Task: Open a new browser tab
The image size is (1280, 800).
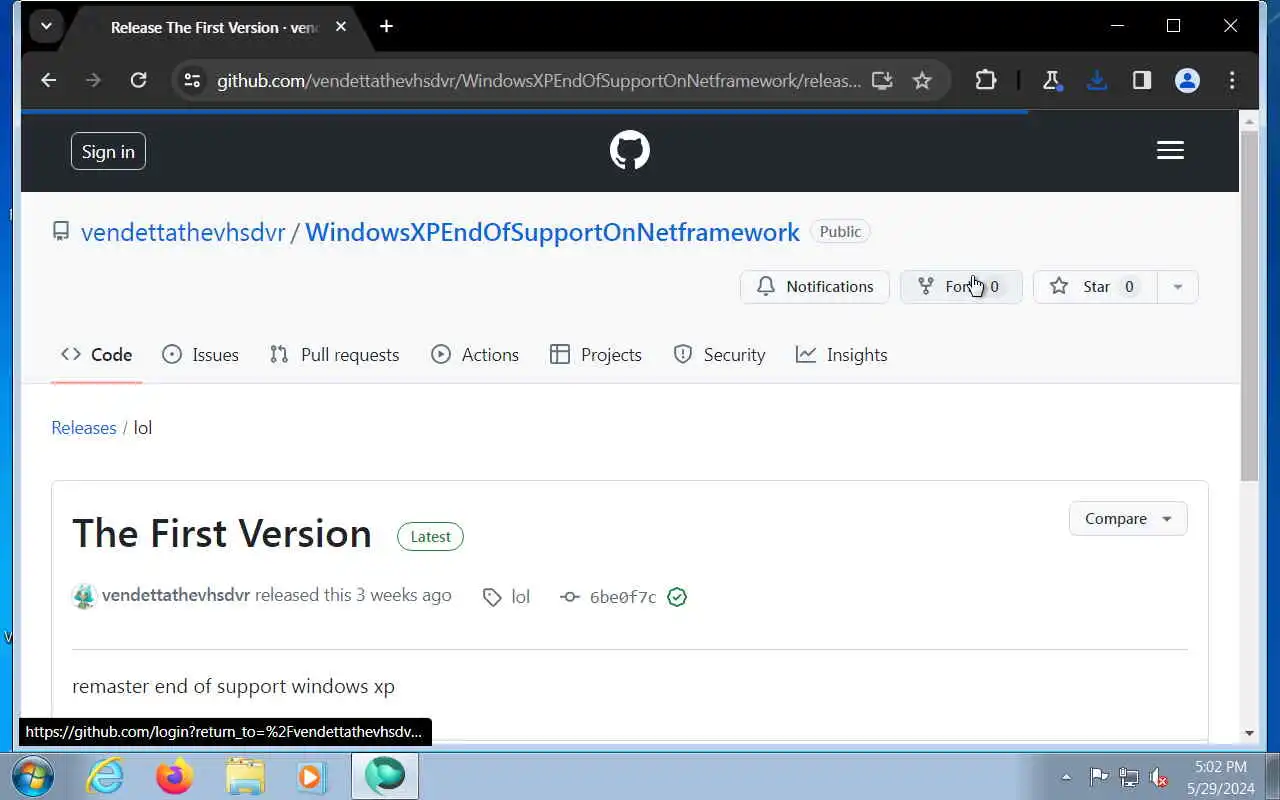Action: point(386,27)
